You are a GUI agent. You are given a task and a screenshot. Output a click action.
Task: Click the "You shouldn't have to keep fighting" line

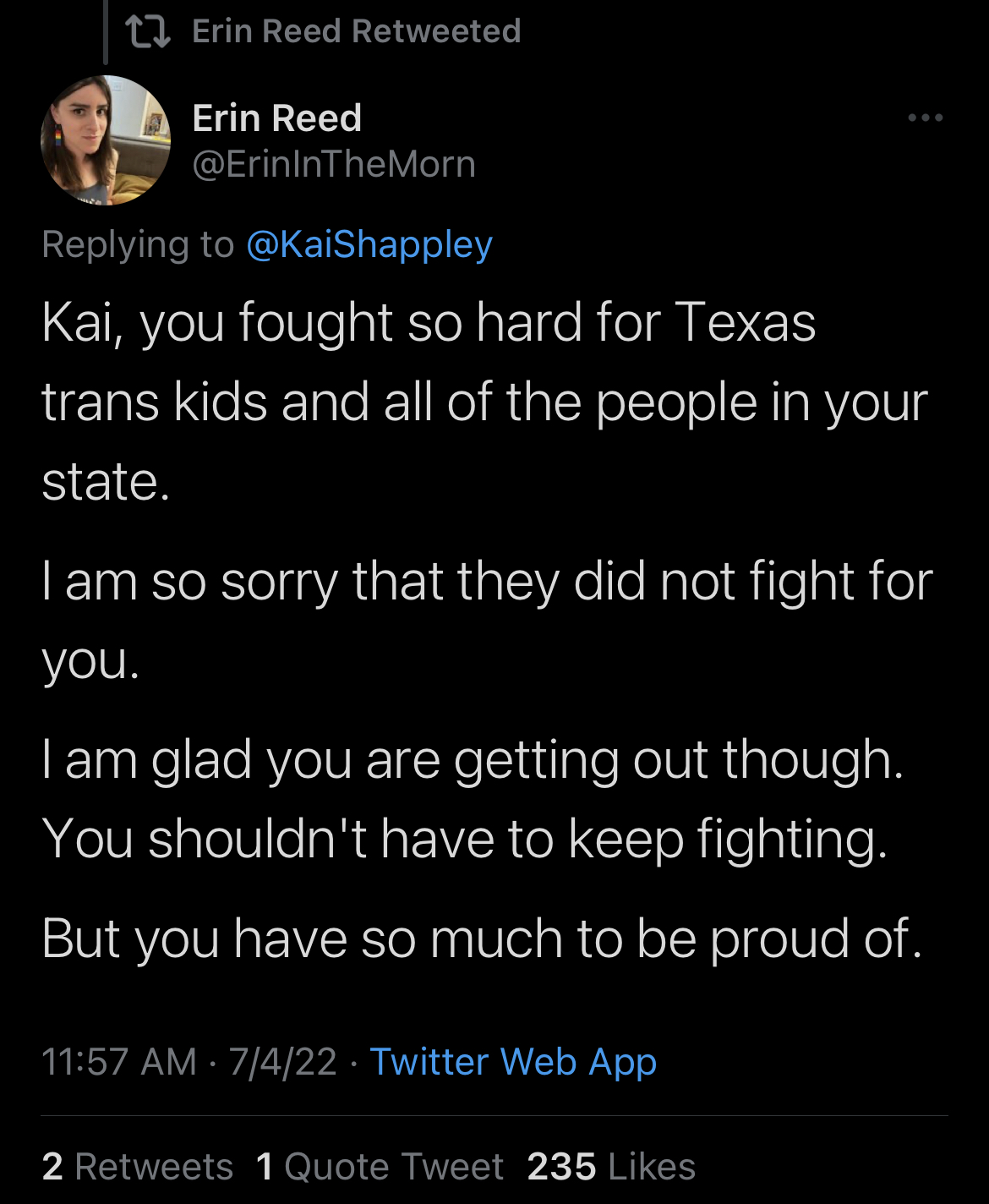point(465,839)
